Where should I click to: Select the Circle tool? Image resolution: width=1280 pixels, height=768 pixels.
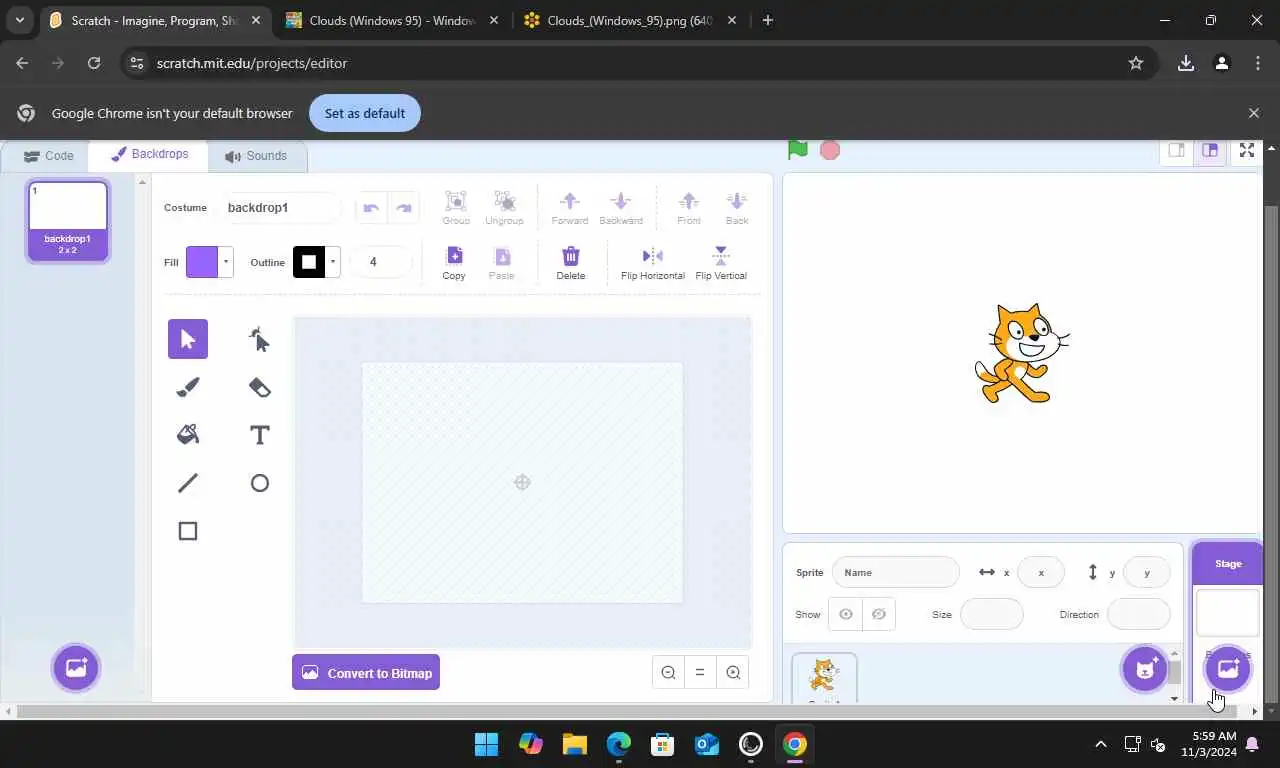point(260,483)
